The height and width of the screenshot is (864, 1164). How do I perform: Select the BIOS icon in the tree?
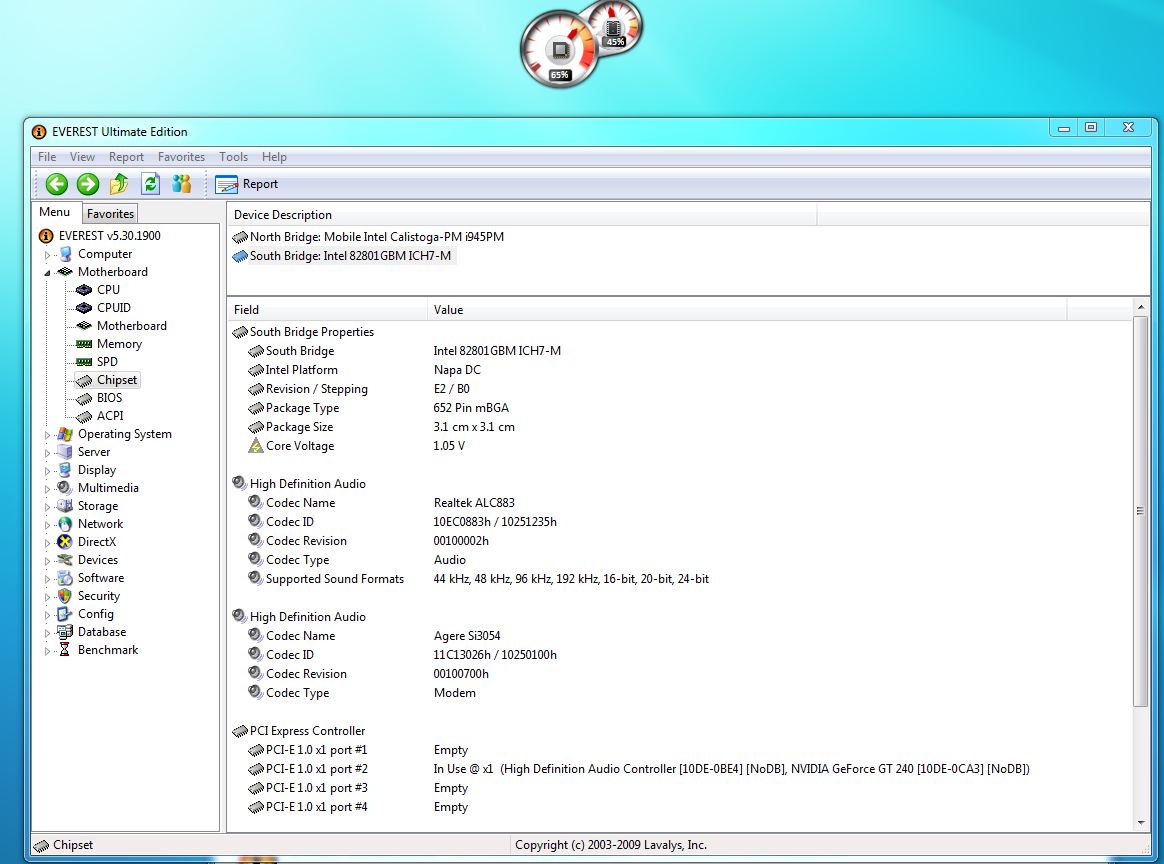pyautogui.click(x=84, y=398)
